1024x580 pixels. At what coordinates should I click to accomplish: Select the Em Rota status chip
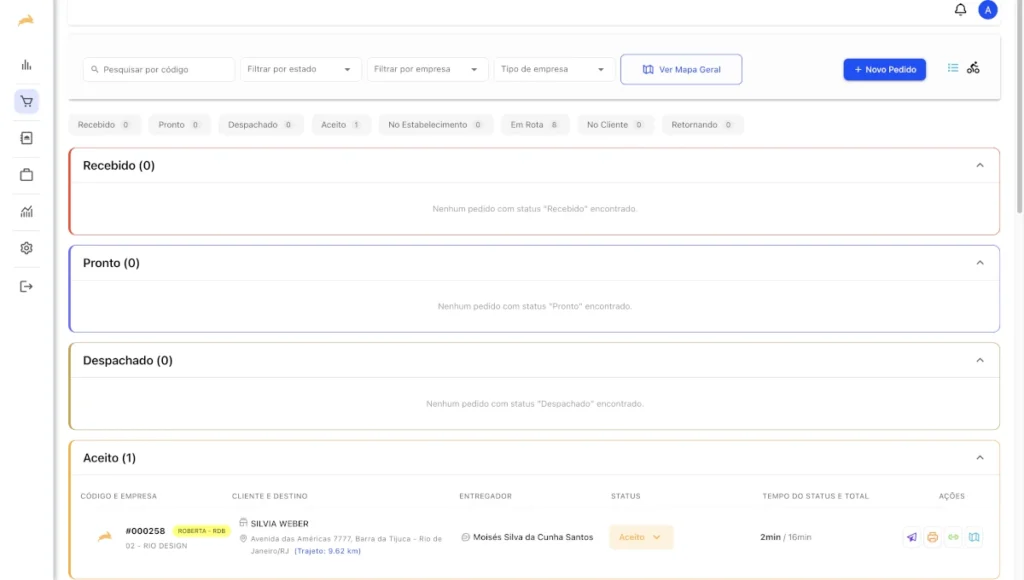(535, 125)
